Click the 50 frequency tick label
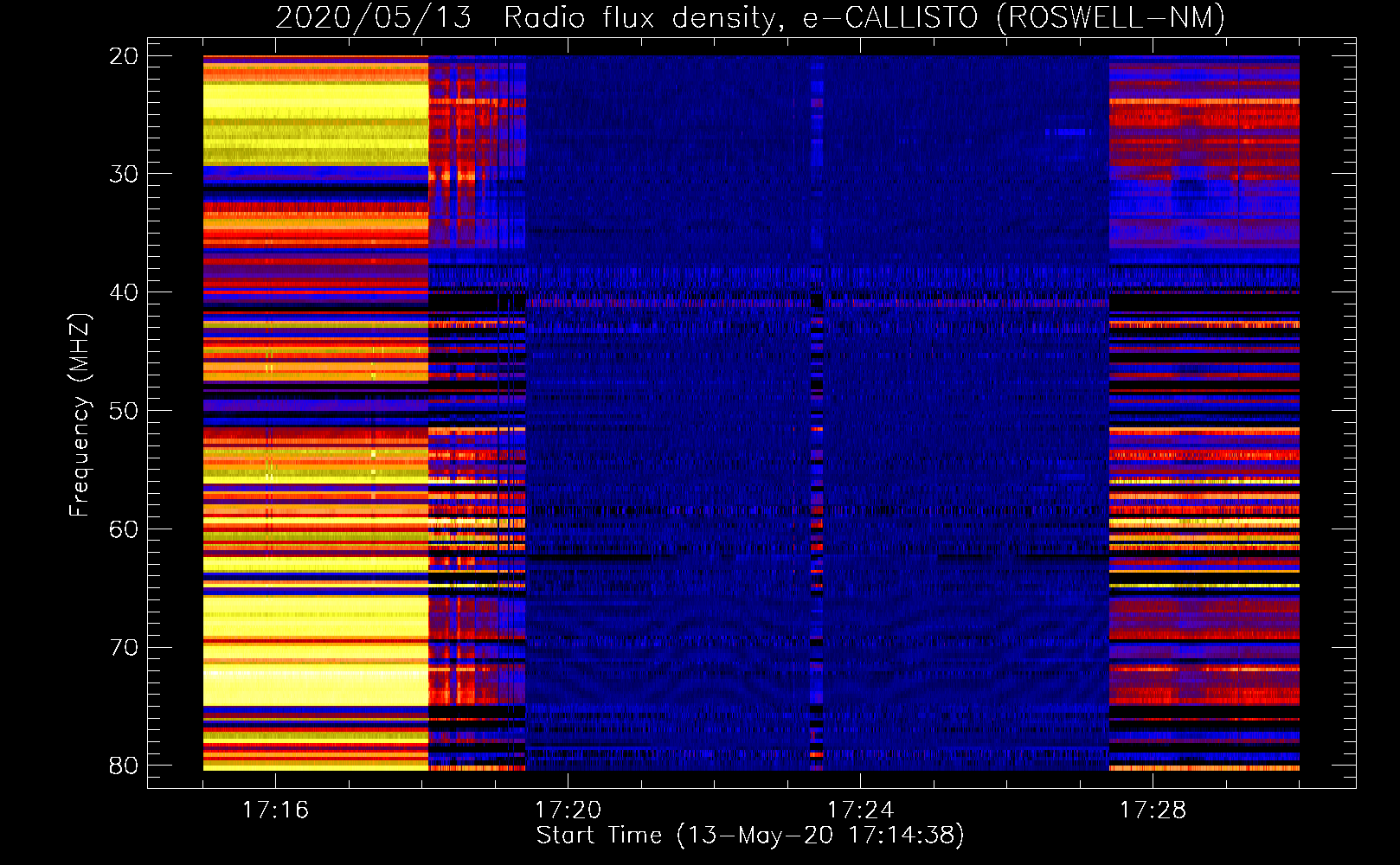 (124, 411)
